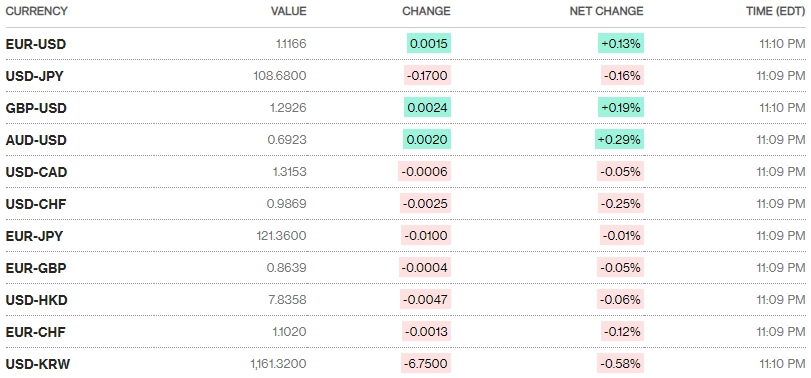Click the -0.01% net change cell
This screenshot has width=811, height=378.
pyautogui.click(x=622, y=236)
